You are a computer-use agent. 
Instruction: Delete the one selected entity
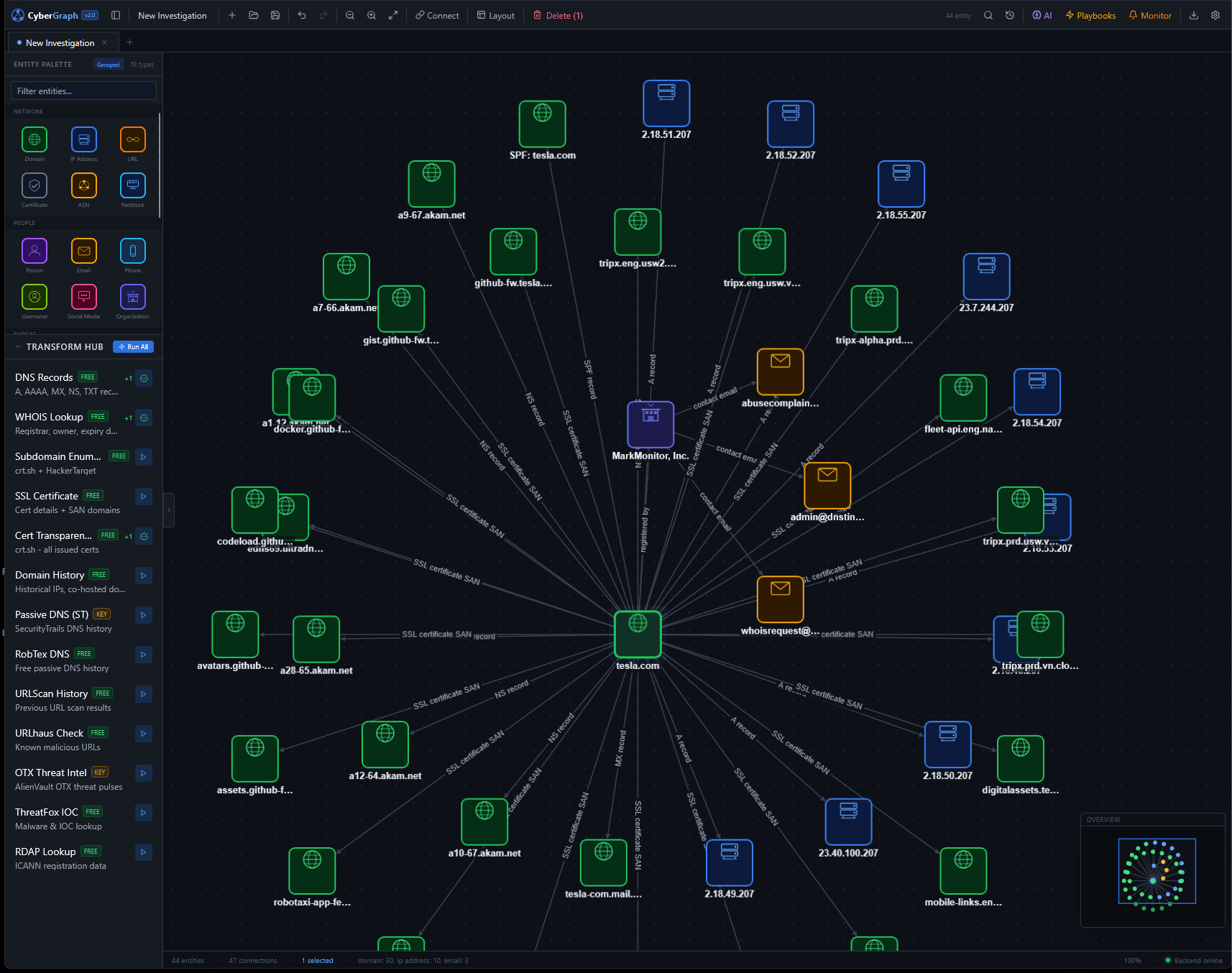tap(558, 15)
